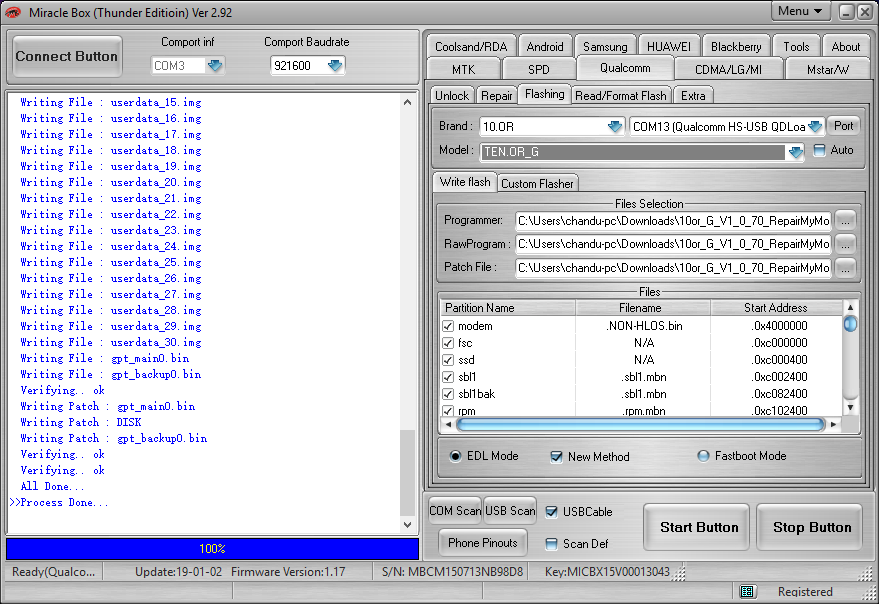Toggle the New Method checkbox
Screen dimensions: 879x604
pos(556,457)
